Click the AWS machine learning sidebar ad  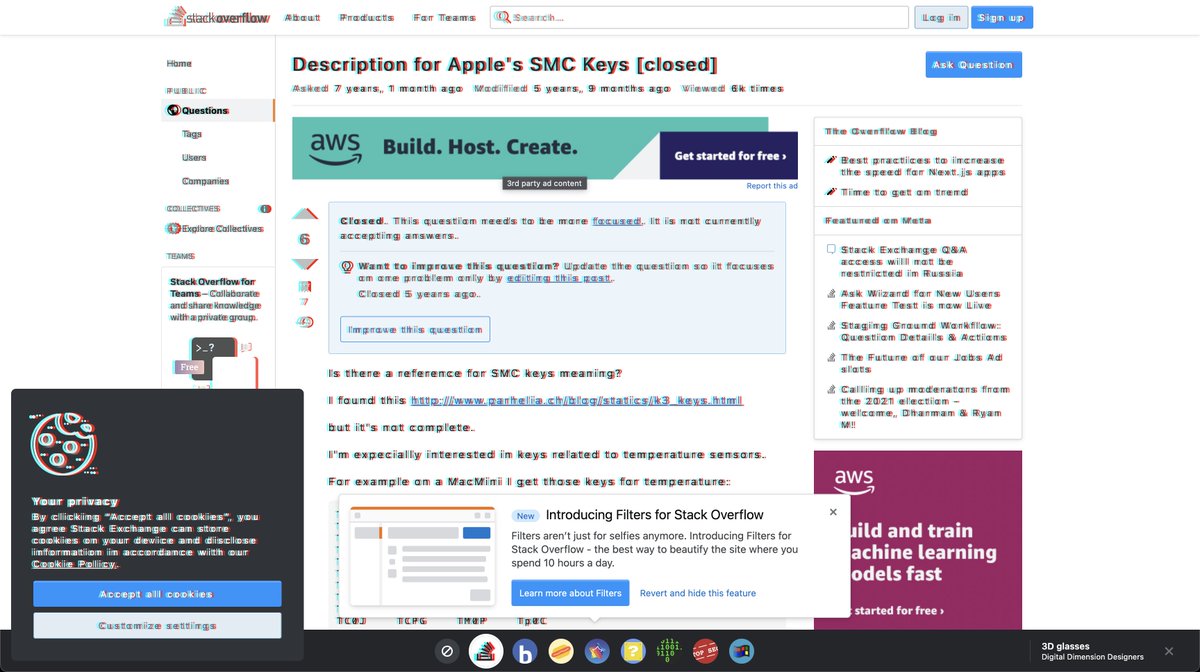(918, 540)
